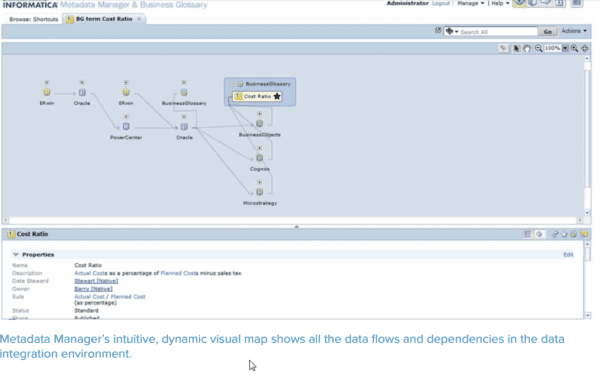Open the Barry [Native] owner link
This screenshot has width=600, height=377.
93,289
